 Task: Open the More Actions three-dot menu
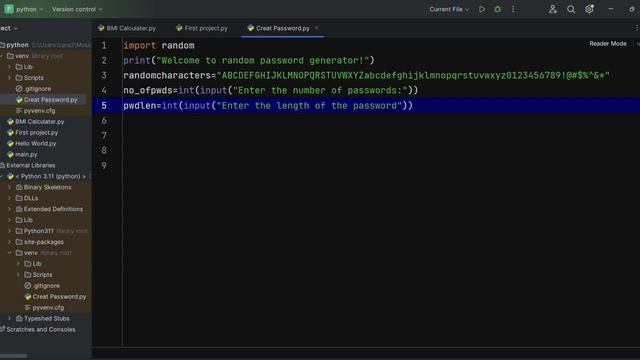(513, 9)
